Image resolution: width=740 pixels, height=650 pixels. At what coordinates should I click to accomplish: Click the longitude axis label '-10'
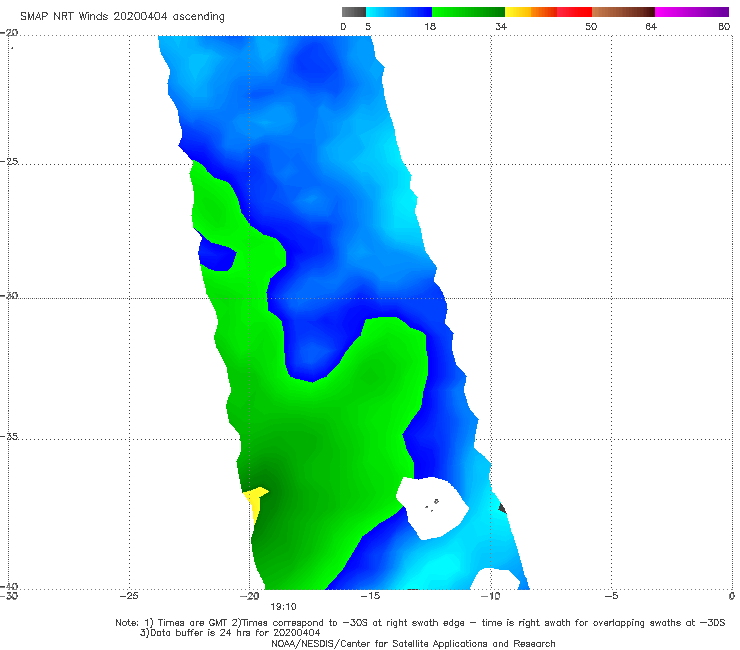pos(491,596)
